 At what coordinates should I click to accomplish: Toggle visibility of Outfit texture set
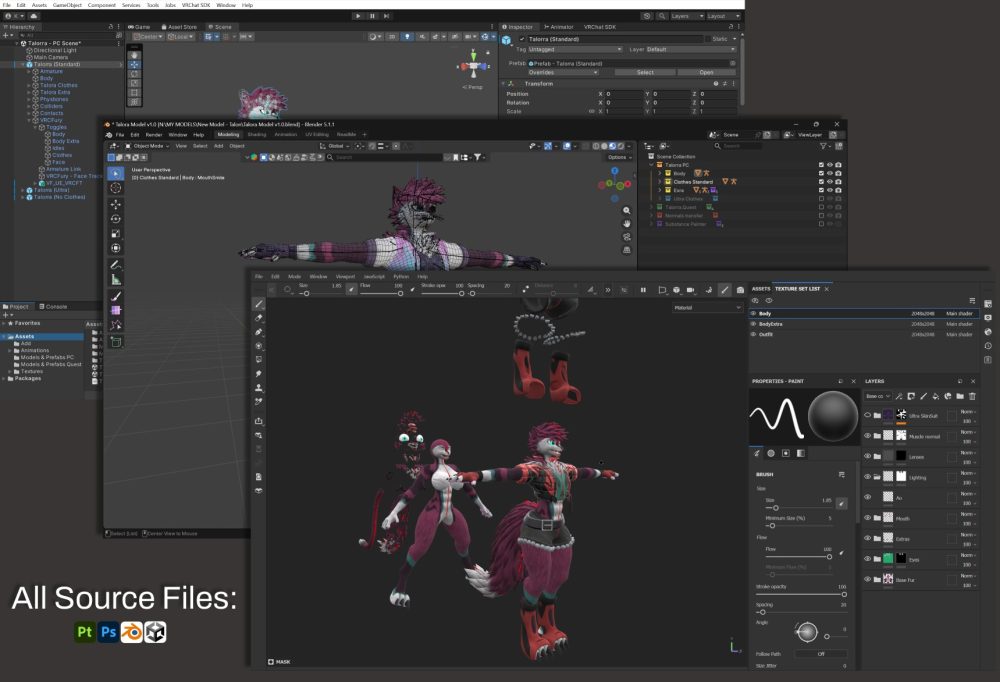pos(753,334)
